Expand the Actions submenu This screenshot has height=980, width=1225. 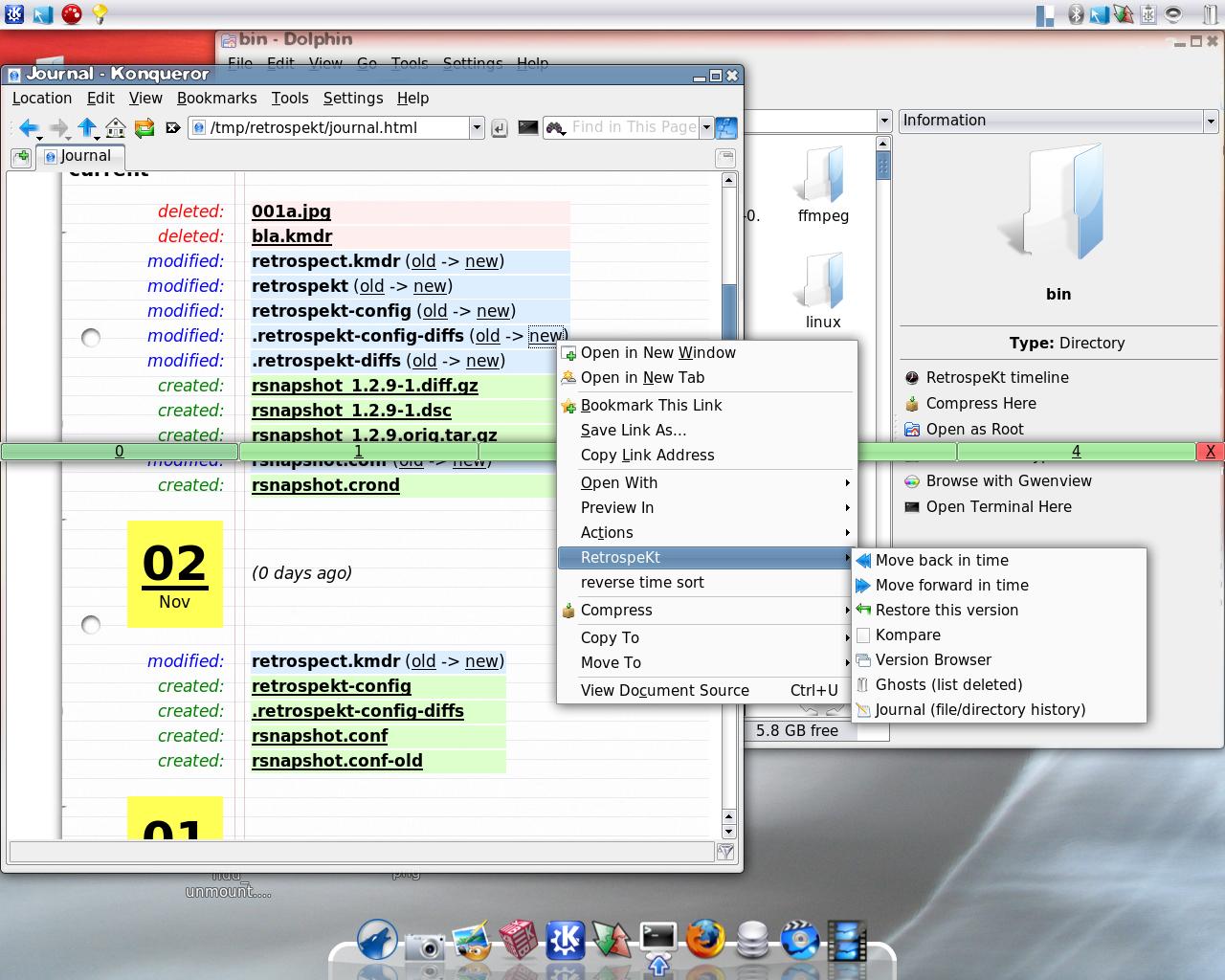tap(706, 533)
